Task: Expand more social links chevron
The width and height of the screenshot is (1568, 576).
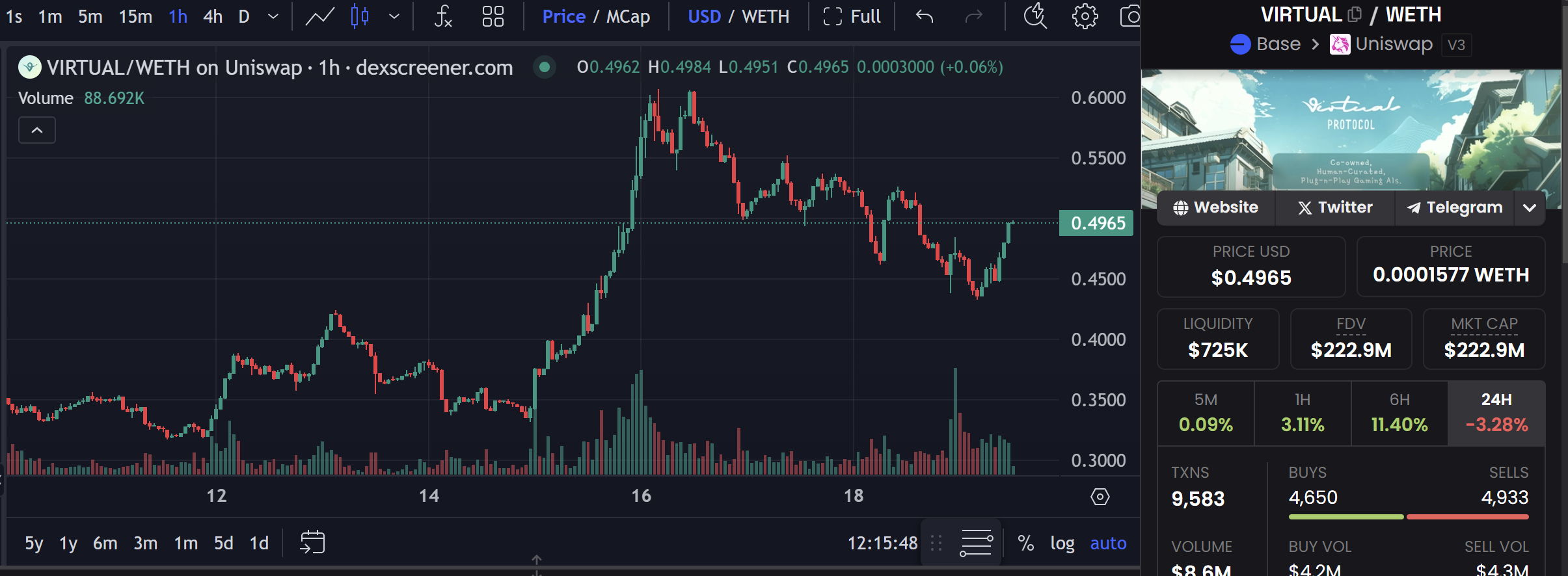Action: pos(1530,207)
